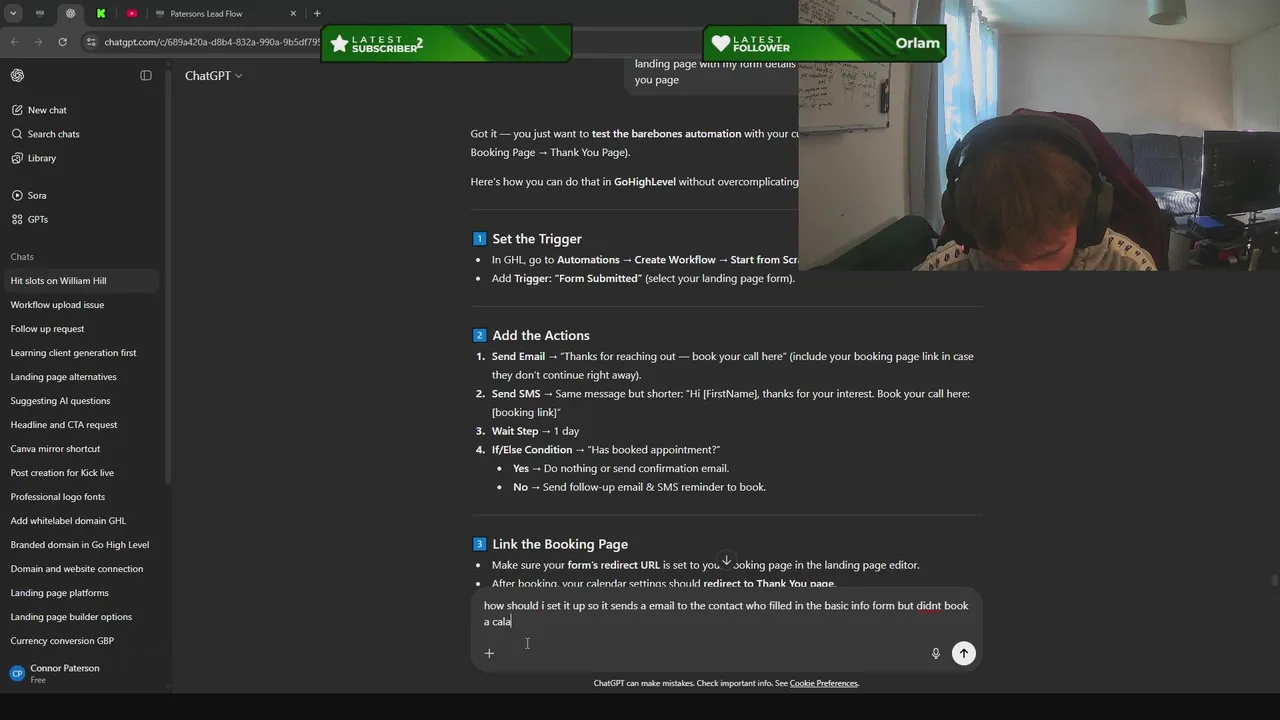Send the message with the arrow button
1280x720 pixels.
(x=964, y=653)
